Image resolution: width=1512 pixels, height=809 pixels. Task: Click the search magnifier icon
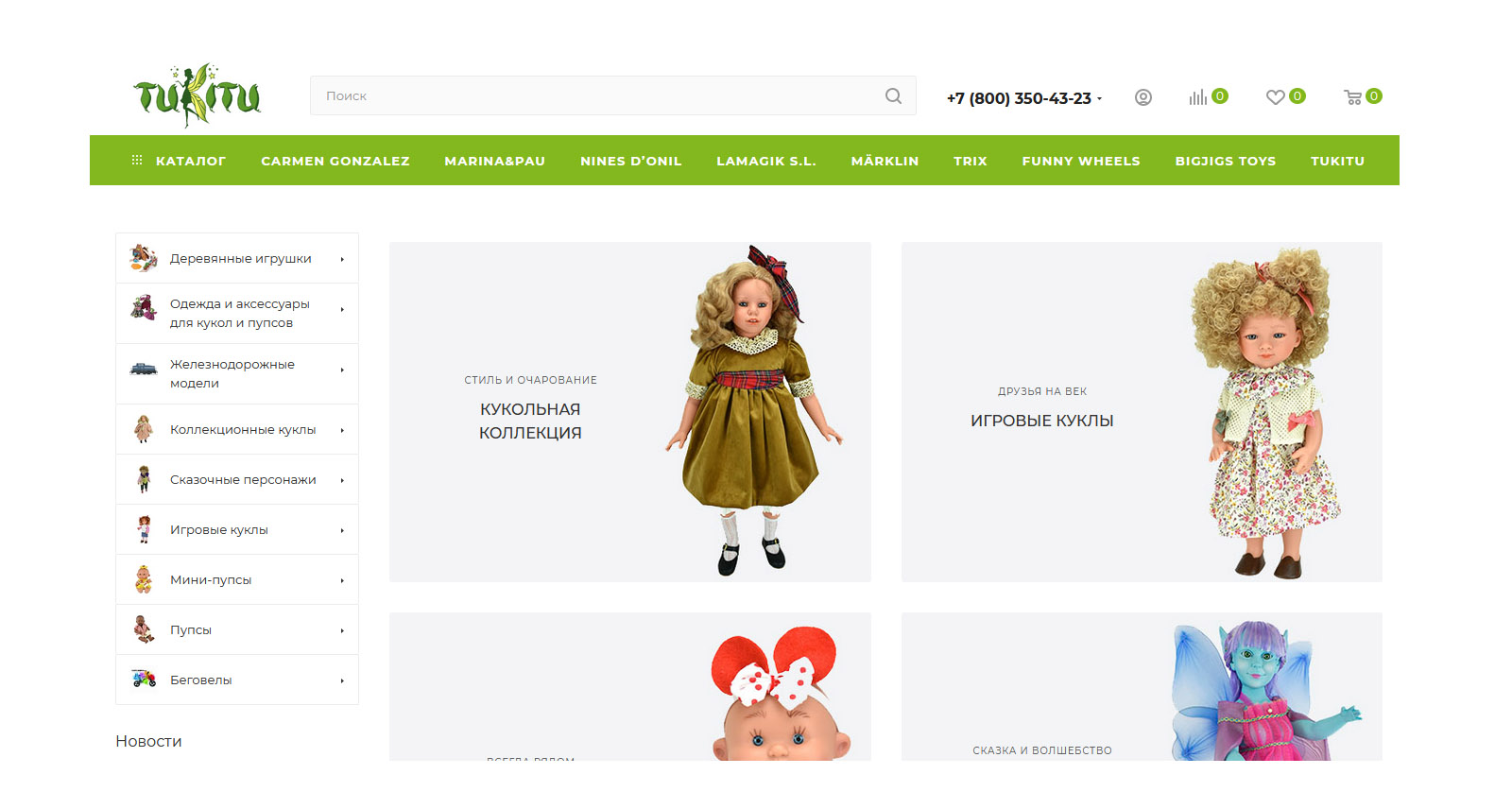(x=893, y=95)
